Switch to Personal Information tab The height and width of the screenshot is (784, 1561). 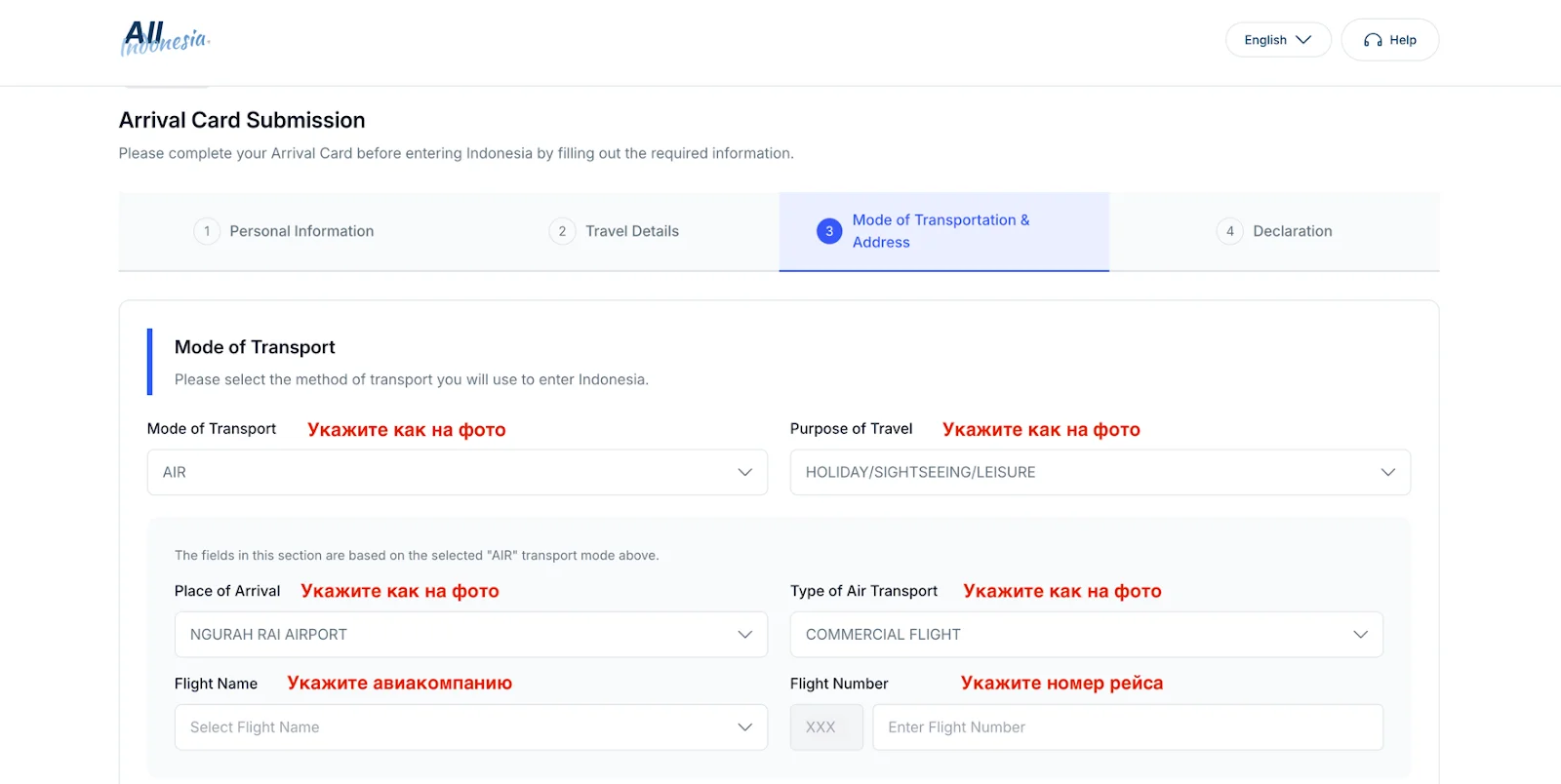pos(301,231)
